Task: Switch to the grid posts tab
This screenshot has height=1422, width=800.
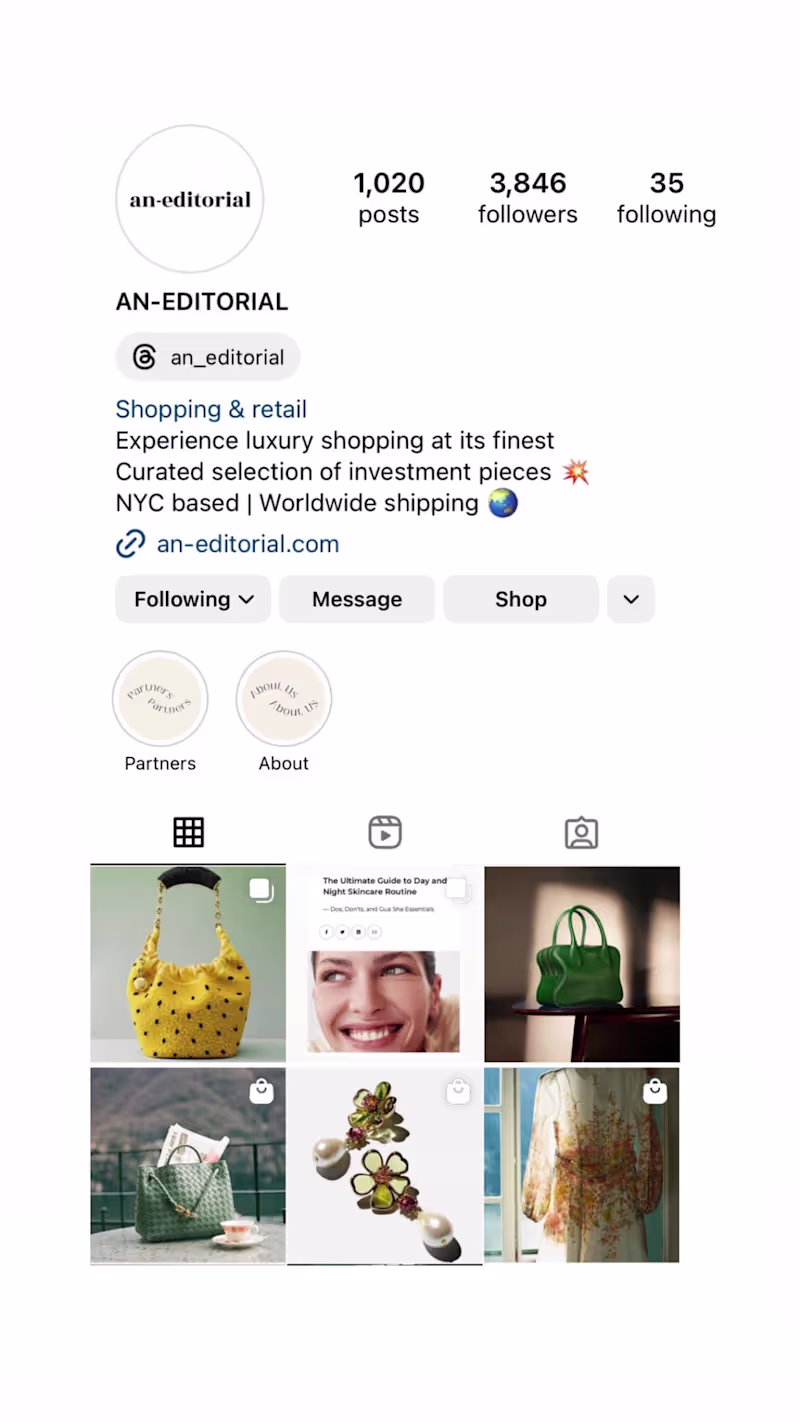Action: 188,832
